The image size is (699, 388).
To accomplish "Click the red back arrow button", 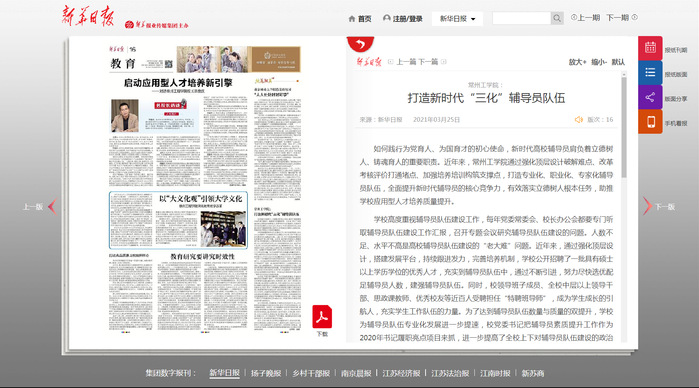I will coord(360,44).
